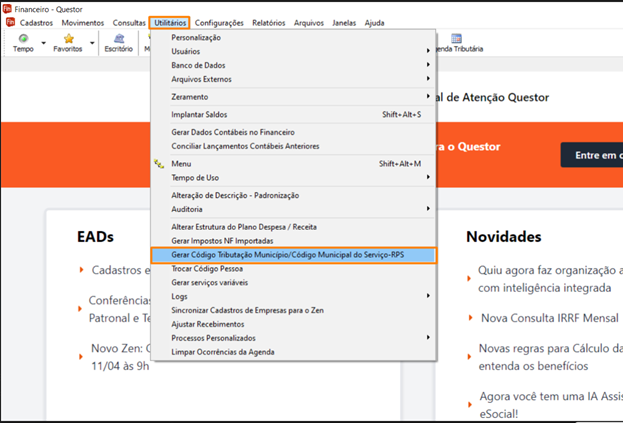623x423 pixels.
Task: Select Alteração de Descrição - Padronização
Action: (x=293, y=195)
